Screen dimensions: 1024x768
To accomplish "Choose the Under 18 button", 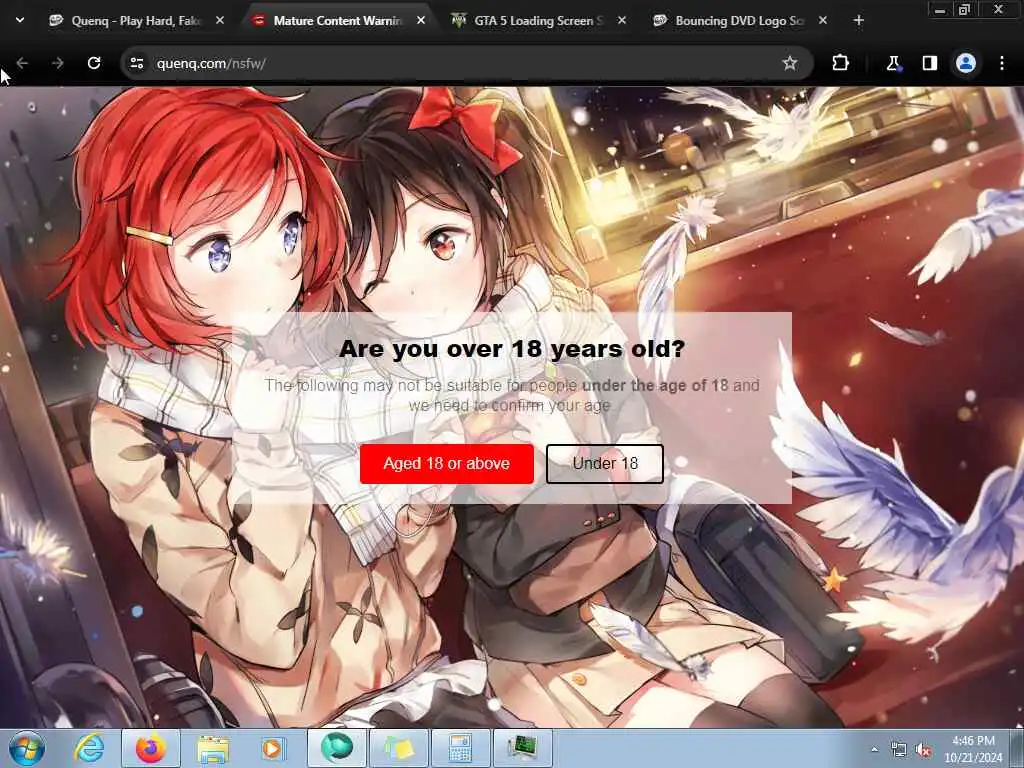I will tap(605, 464).
